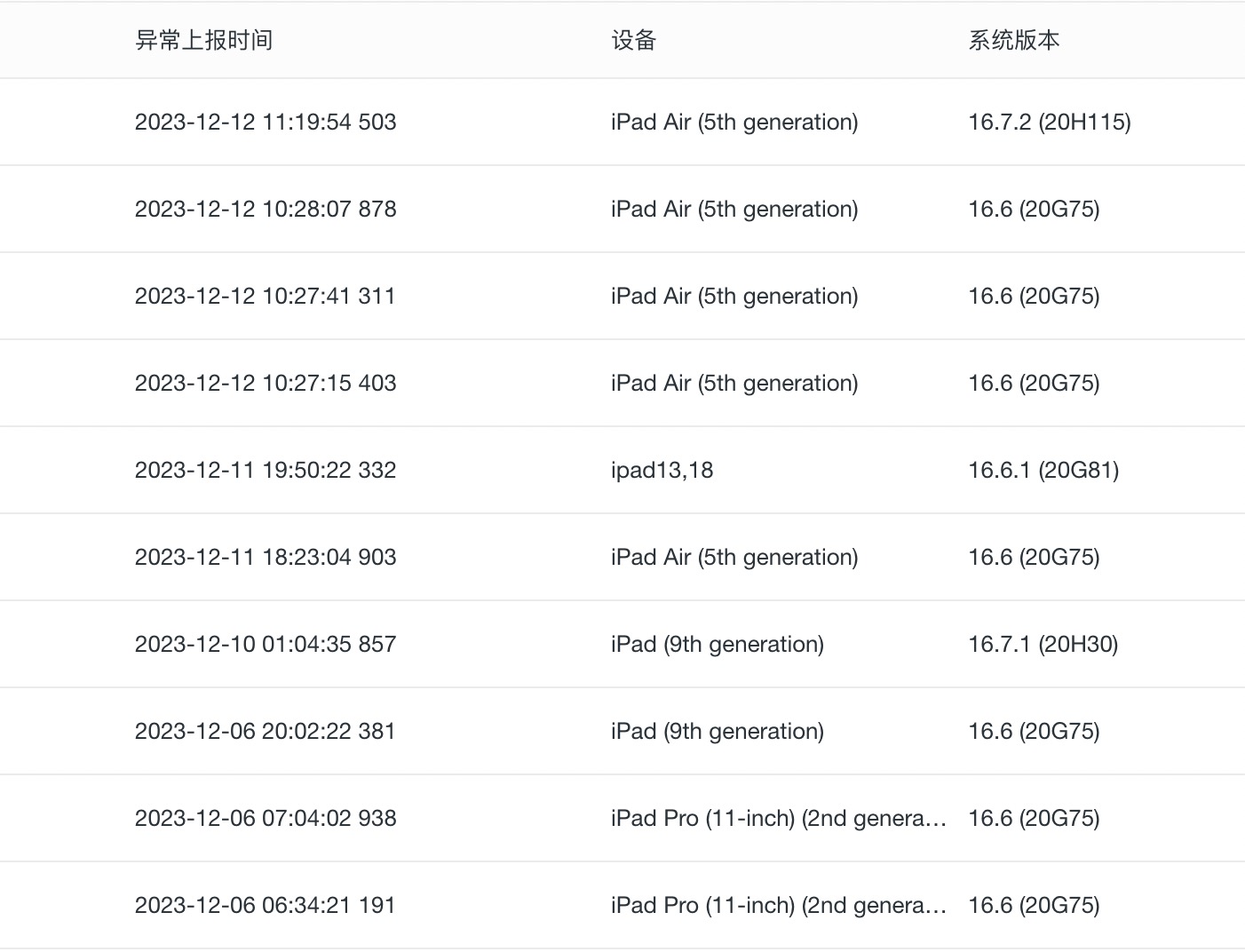Click iPad Pro device in 06:34:21 row
The image size is (1245, 952).
click(779, 905)
